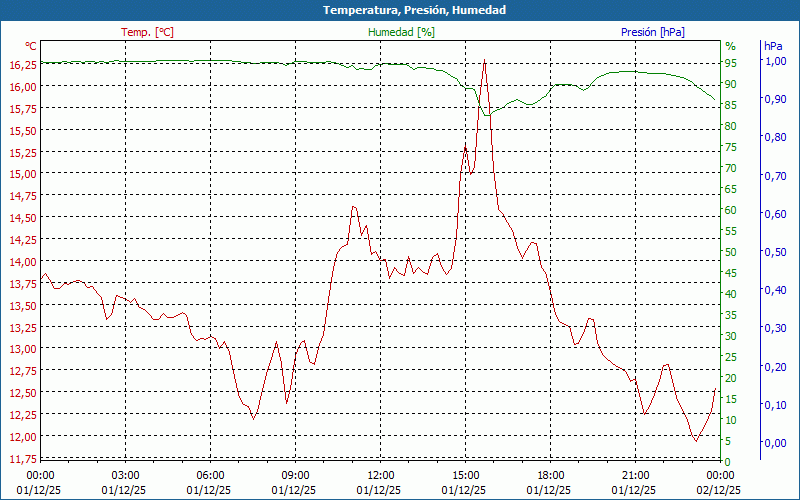Click the '0,00' pressure axis value
Image resolution: width=800 pixels, height=500 pixels.
[x=774, y=443]
